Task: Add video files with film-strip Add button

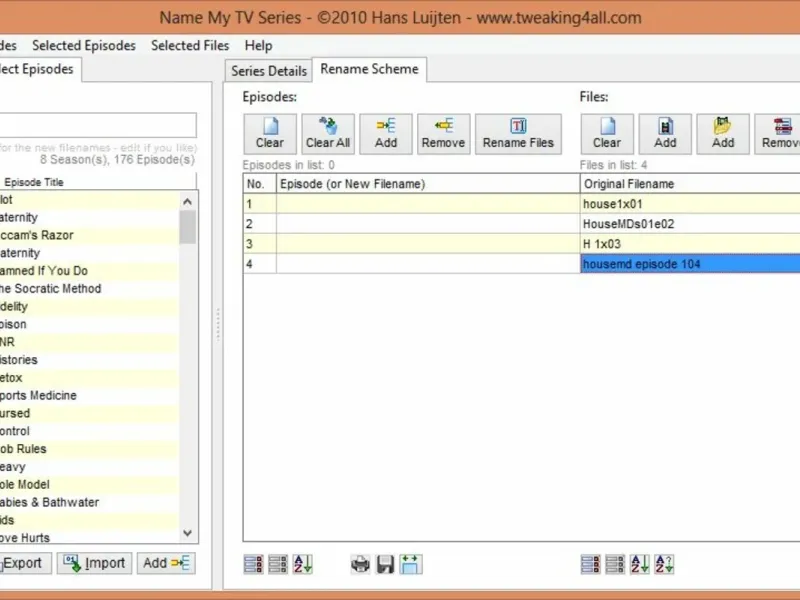Action: tap(665, 134)
